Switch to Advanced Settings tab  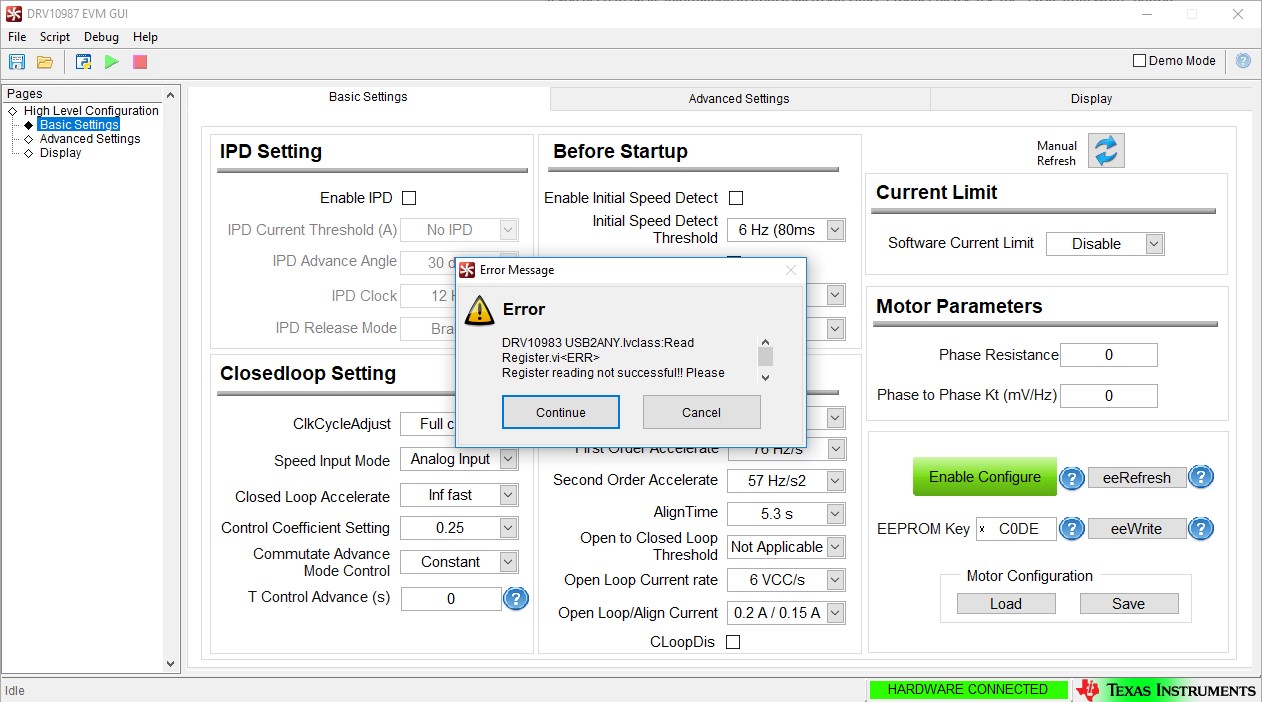[739, 99]
